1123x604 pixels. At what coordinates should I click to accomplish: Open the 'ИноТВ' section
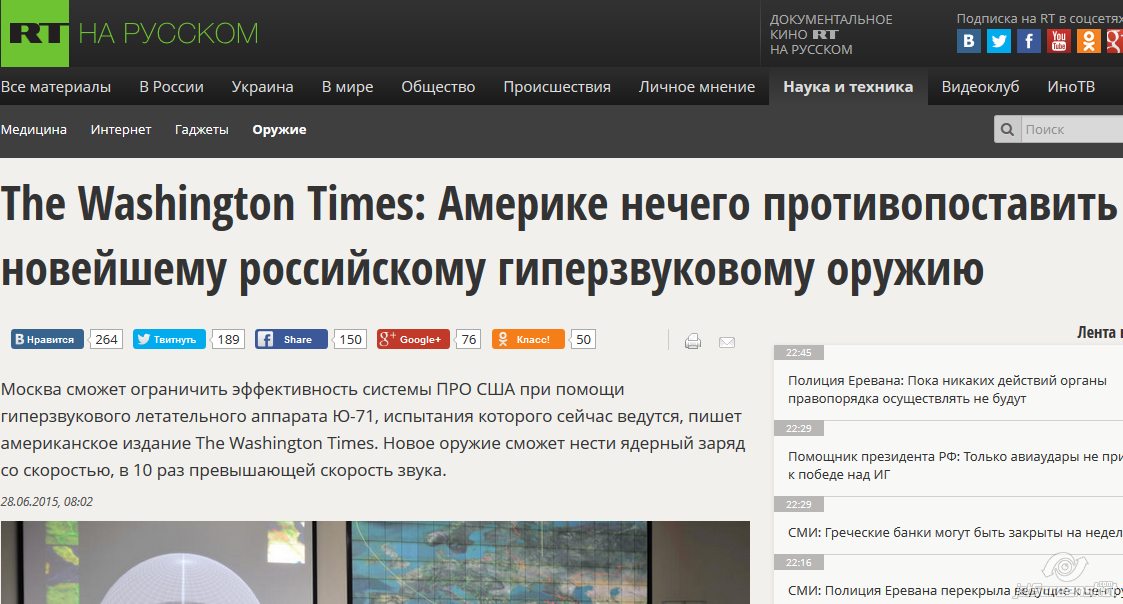1071,87
